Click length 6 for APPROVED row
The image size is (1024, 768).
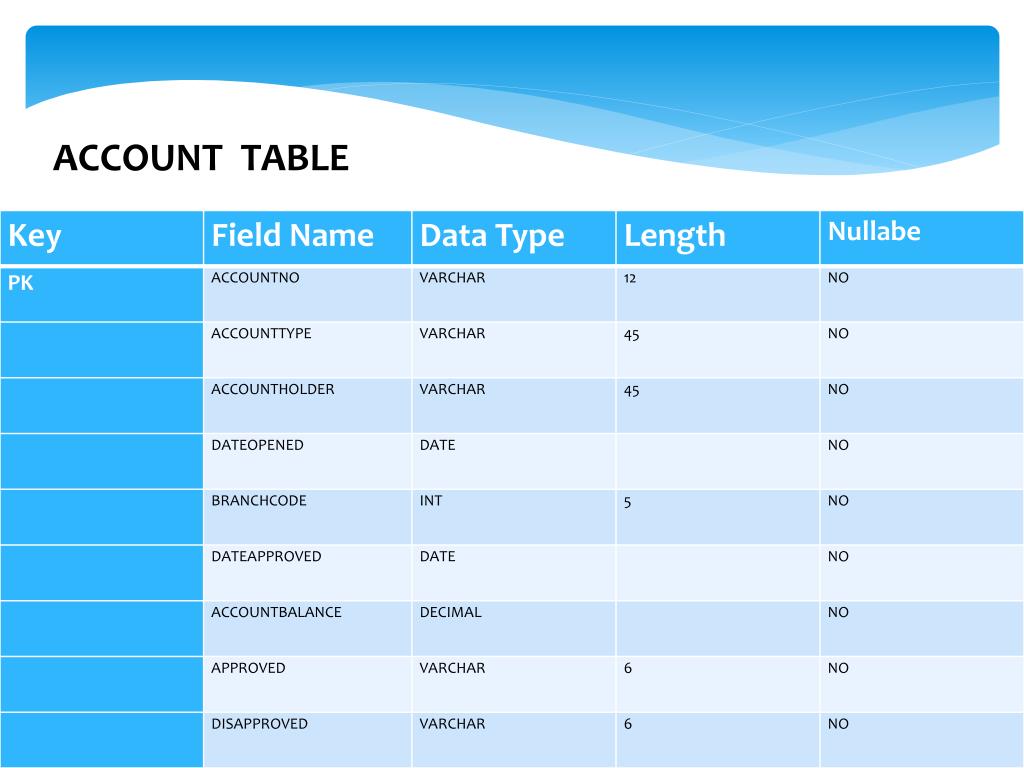coord(628,668)
